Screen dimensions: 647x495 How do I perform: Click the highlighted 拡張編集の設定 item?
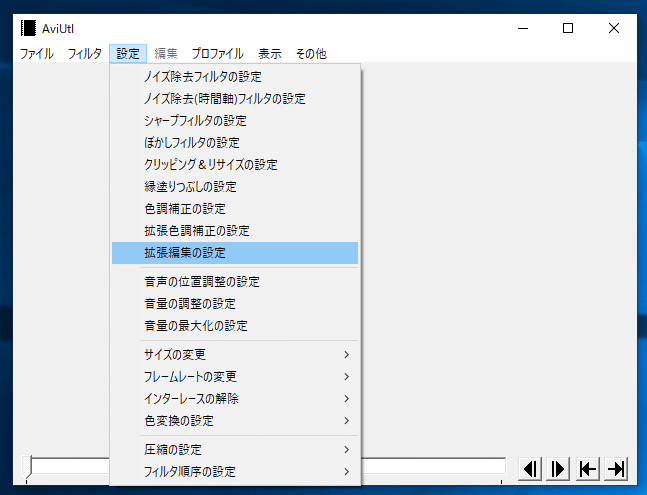[x=235, y=253]
